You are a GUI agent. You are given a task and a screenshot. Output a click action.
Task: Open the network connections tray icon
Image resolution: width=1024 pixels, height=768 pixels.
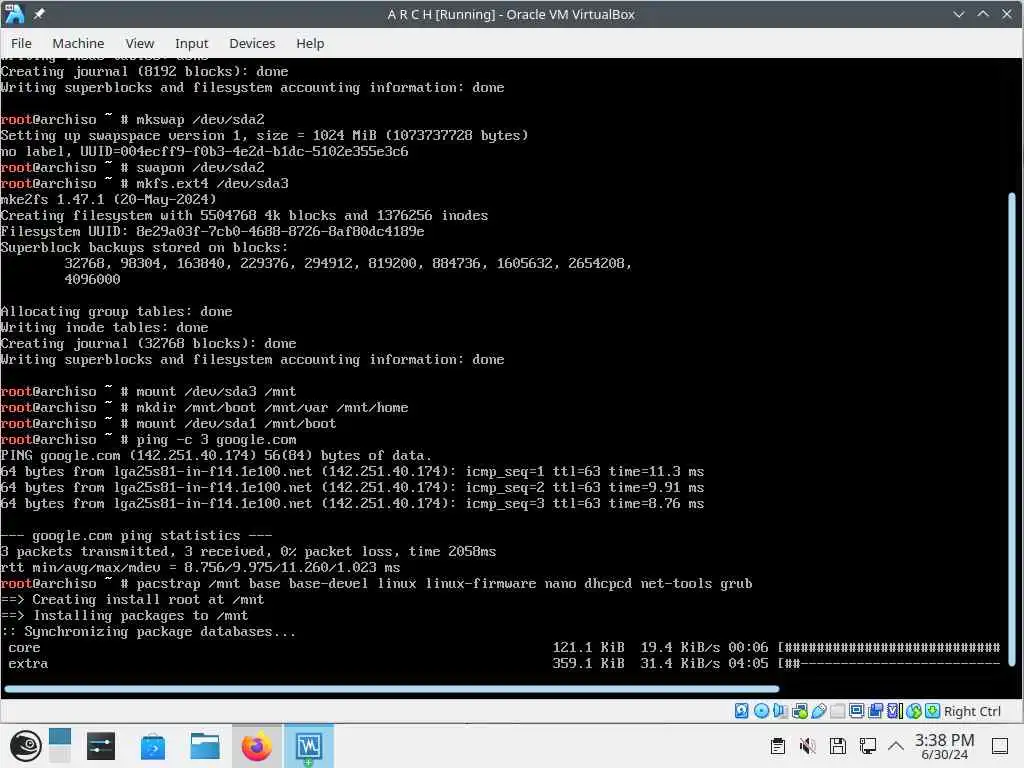coord(868,746)
